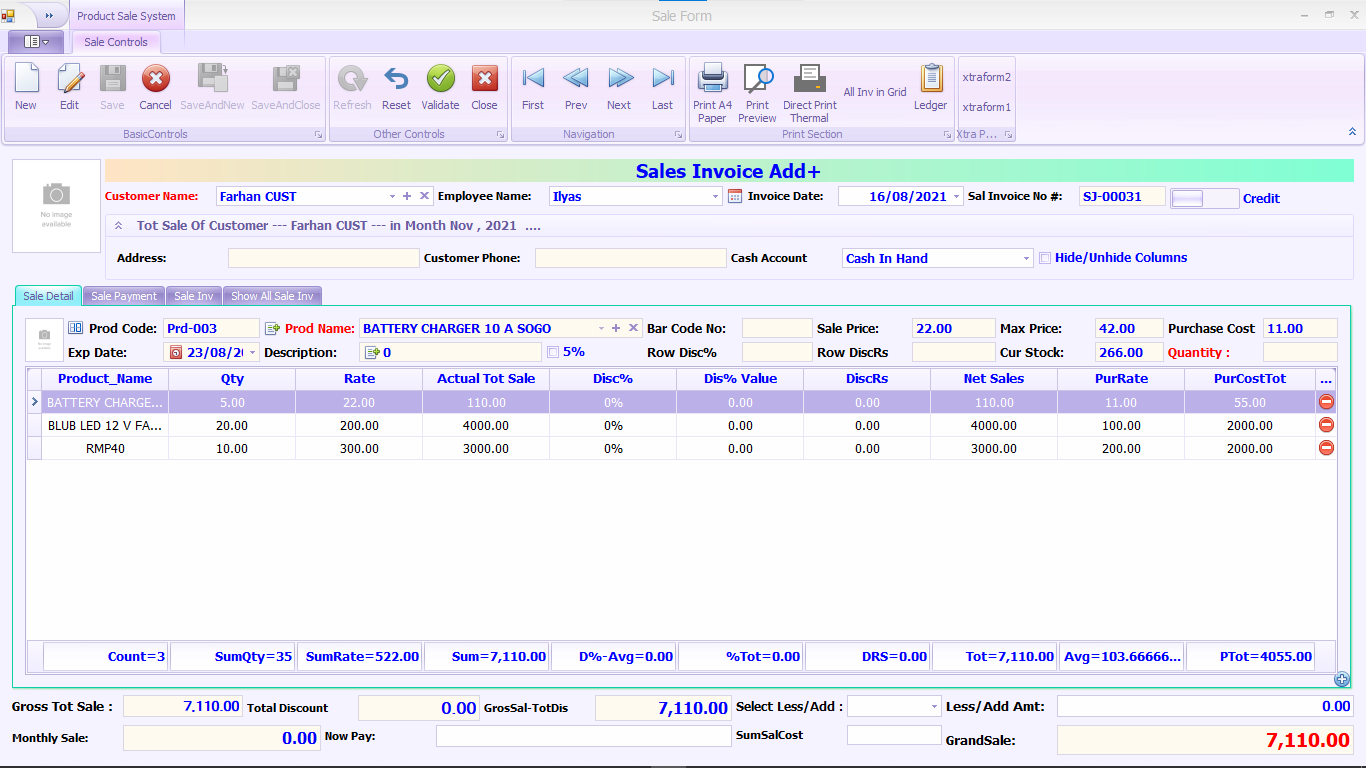Open the Ledger clipboard icon

pos(931,79)
